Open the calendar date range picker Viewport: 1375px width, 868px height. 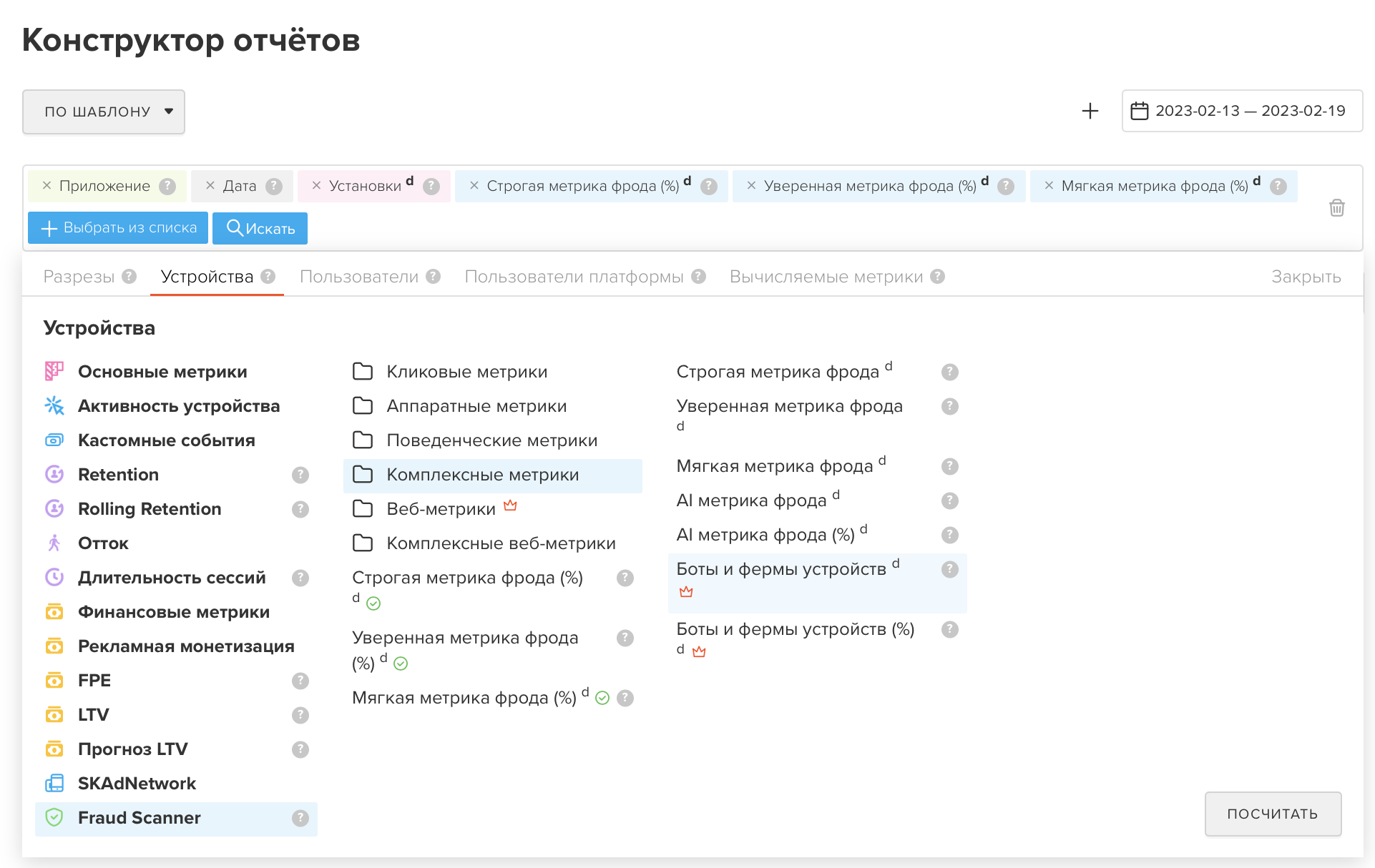coord(1242,111)
